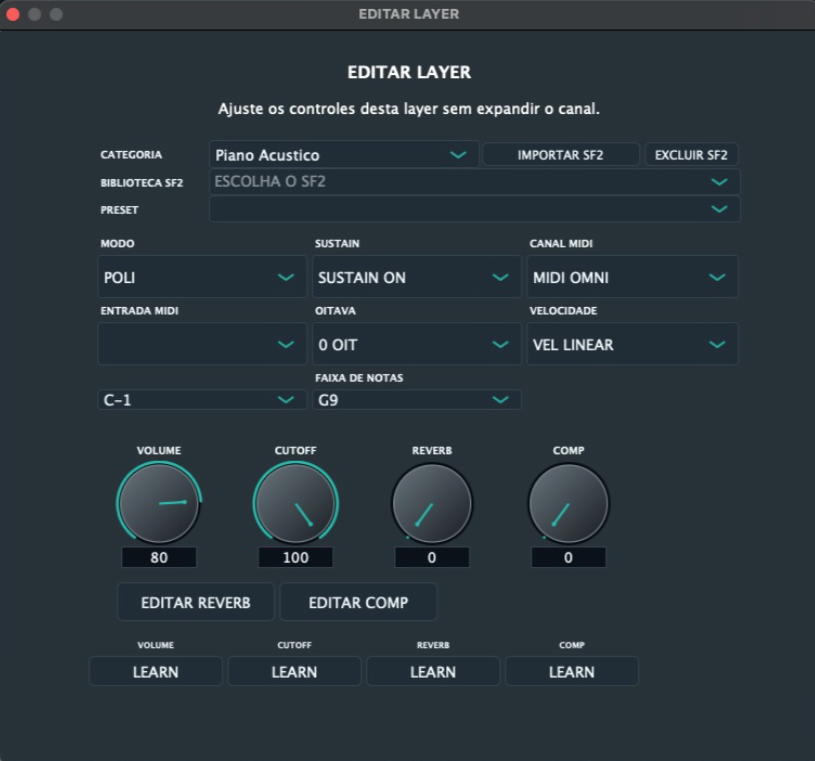Click the Comp value field showing 0
815x761 pixels.
pyautogui.click(x=568, y=557)
